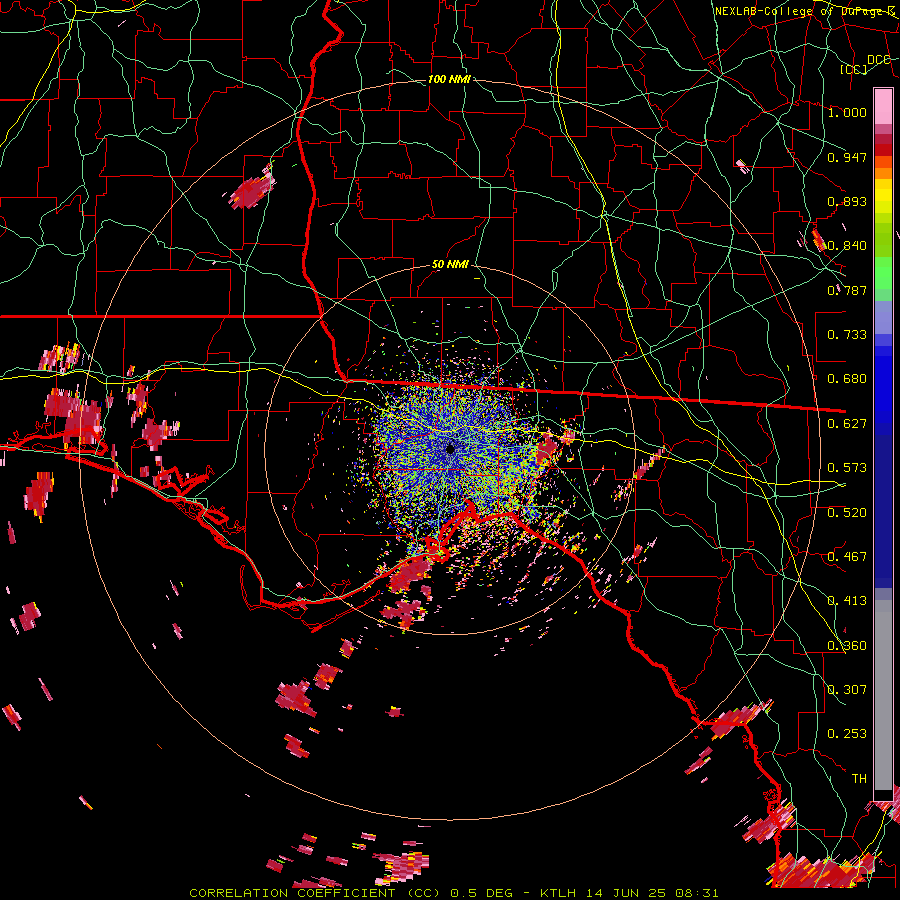Select the 0.787 scale value
Viewport: 900px width, 900px height.
pos(847,290)
